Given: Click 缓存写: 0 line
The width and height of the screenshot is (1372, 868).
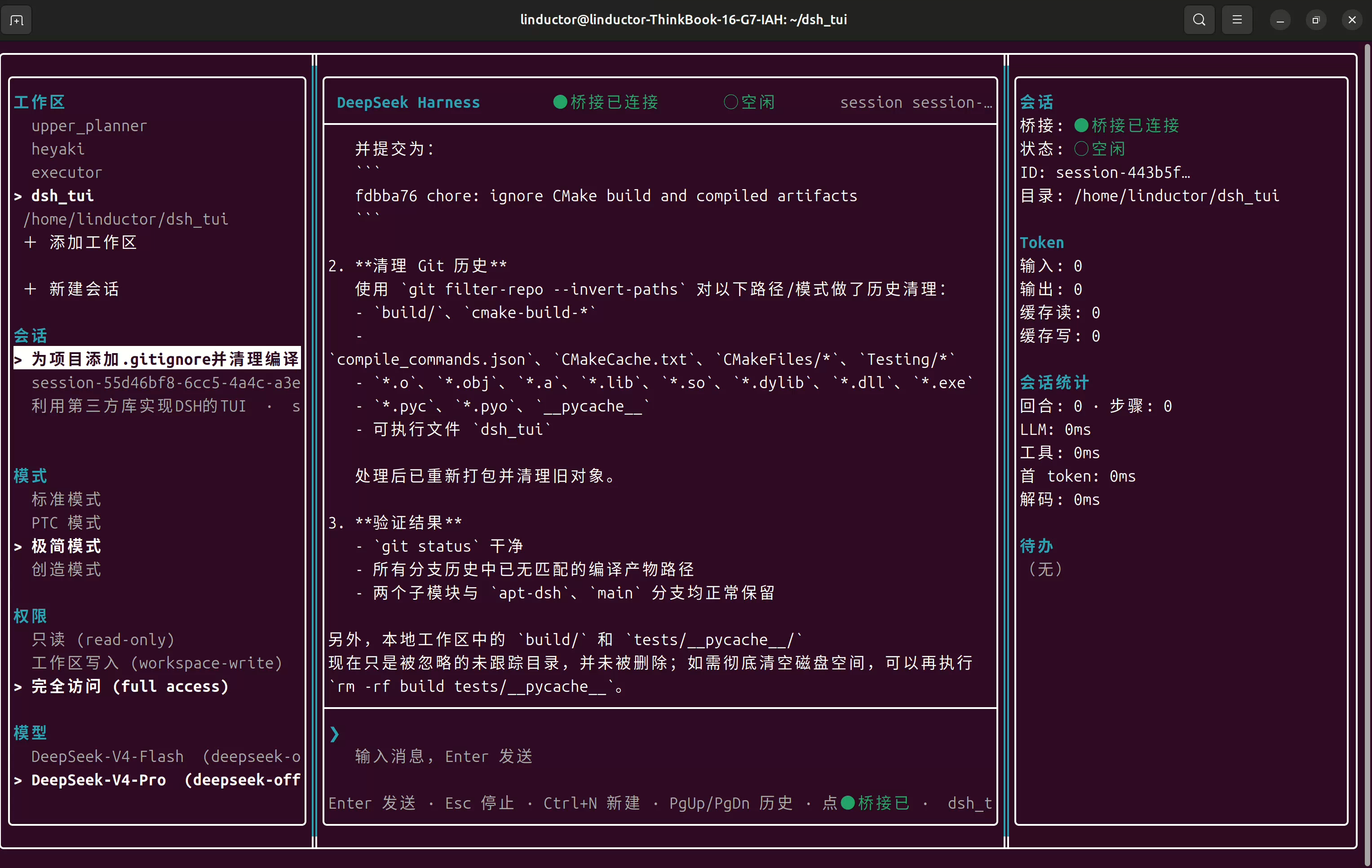Looking at the screenshot, I should 1060,336.
